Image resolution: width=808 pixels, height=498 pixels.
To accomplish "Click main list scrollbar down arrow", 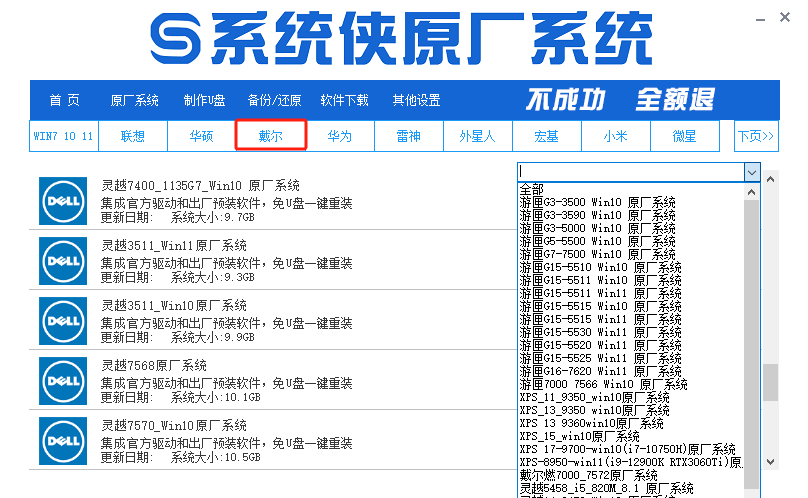I will pyautogui.click(x=770, y=462).
